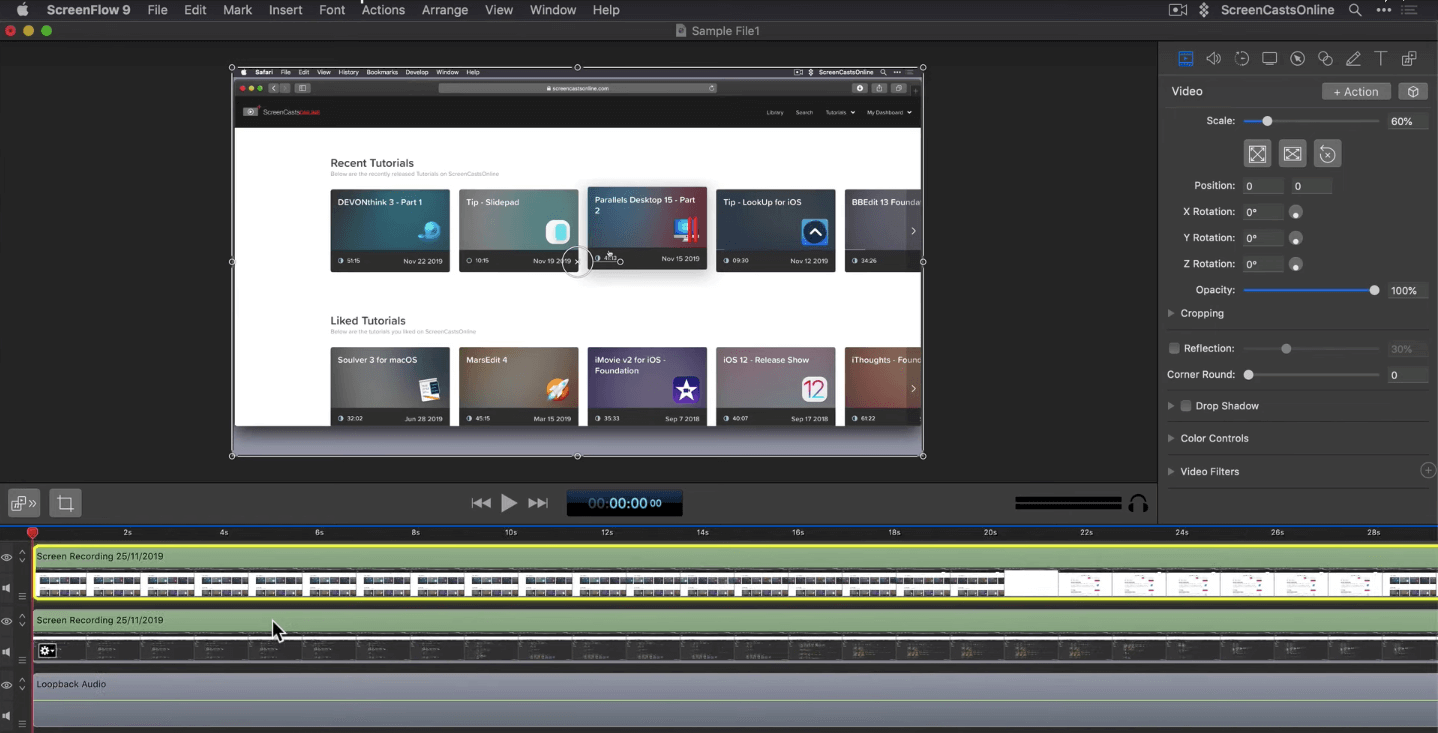The width and height of the screenshot is (1438, 733).
Task: Click the ScreenCastsOnline menu bar item
Action: 1277,10
